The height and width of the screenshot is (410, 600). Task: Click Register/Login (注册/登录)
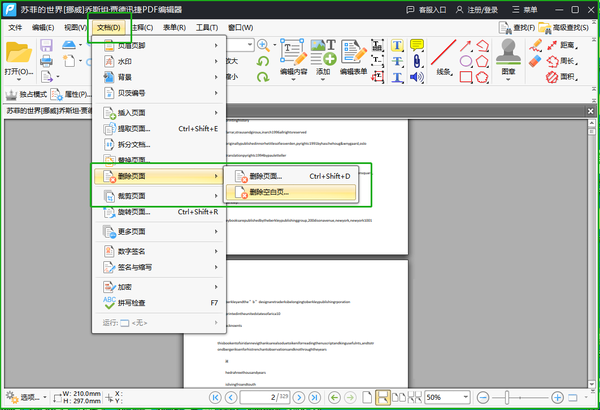pyautogui.click(x=476, y=10)
